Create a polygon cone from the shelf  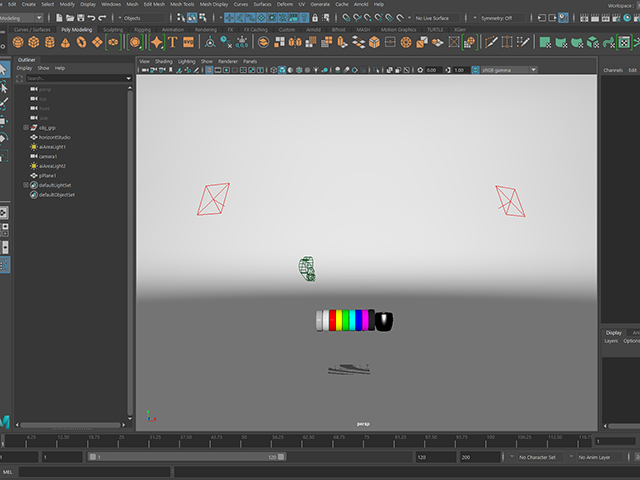tap(65, 42)
